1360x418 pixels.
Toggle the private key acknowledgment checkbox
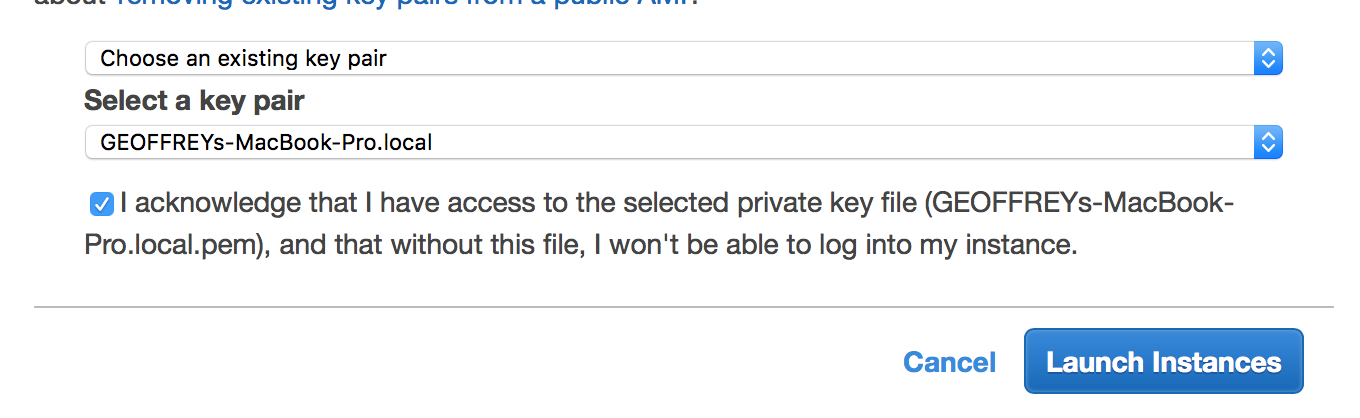(x=101, y=205)
